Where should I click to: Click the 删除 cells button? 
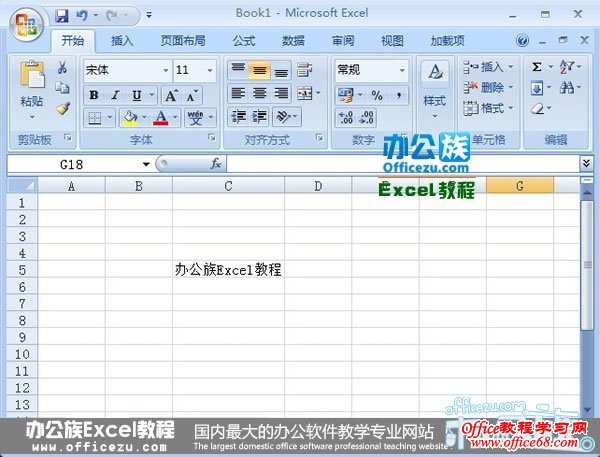tap(488, 88)
